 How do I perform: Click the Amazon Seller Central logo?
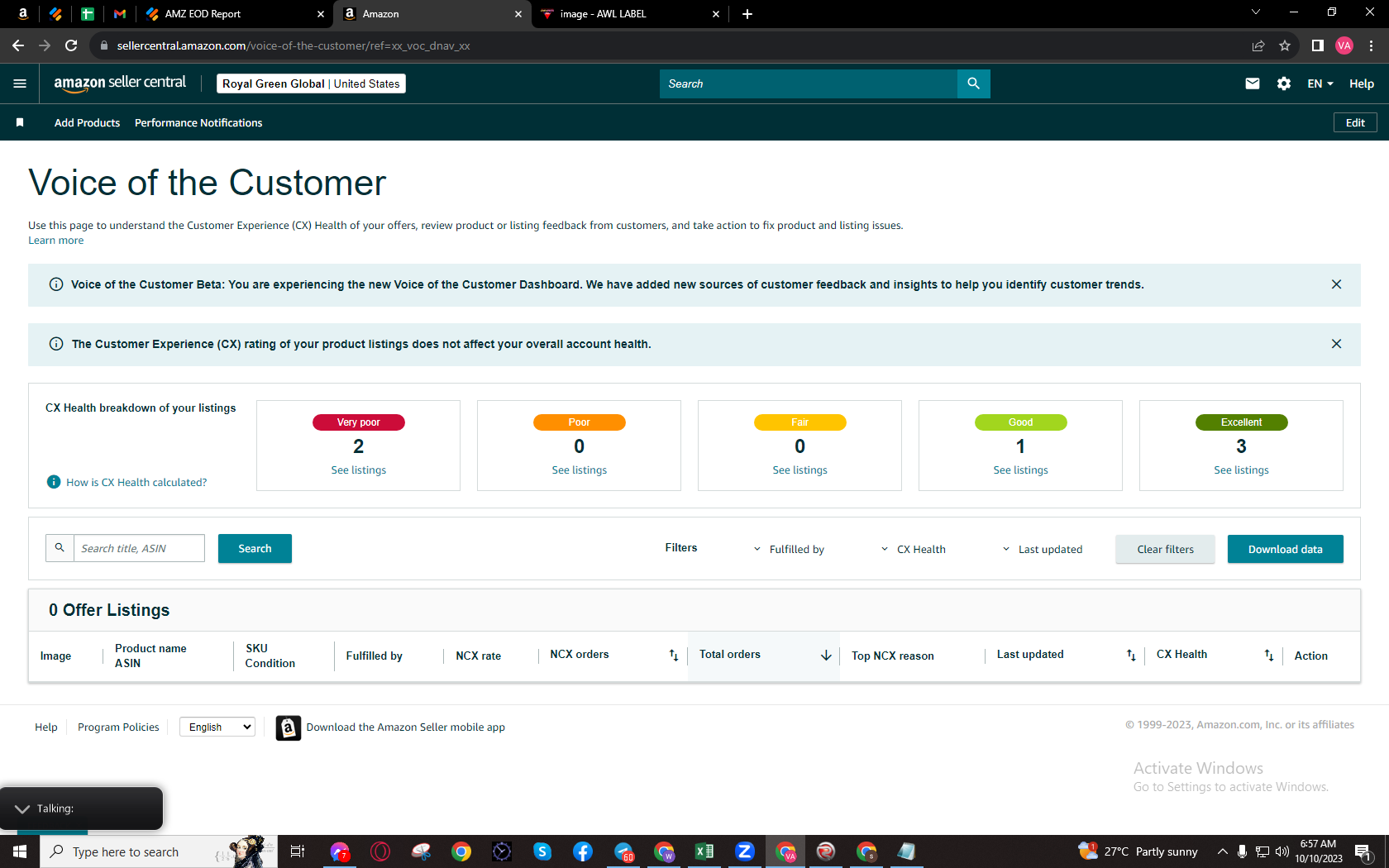[120, 83]
